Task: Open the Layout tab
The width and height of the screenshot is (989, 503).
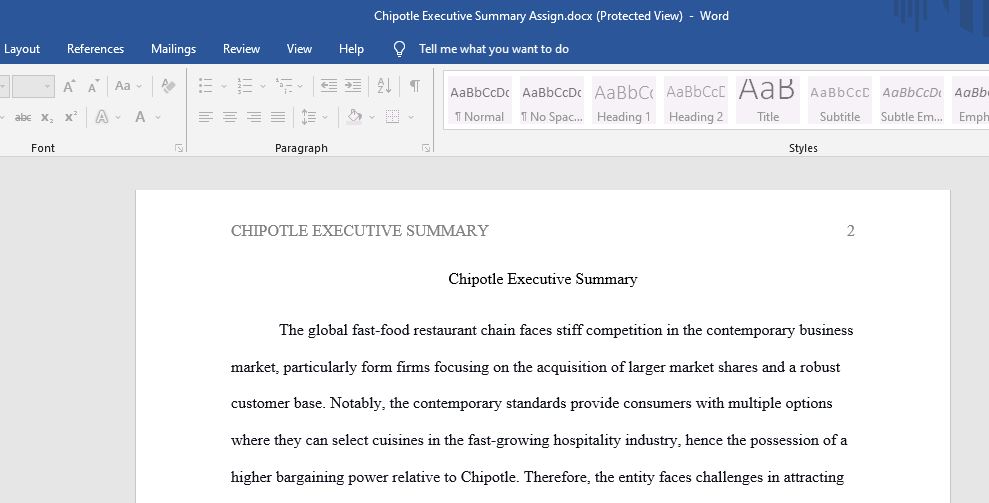Action: (x=22, y=49)
